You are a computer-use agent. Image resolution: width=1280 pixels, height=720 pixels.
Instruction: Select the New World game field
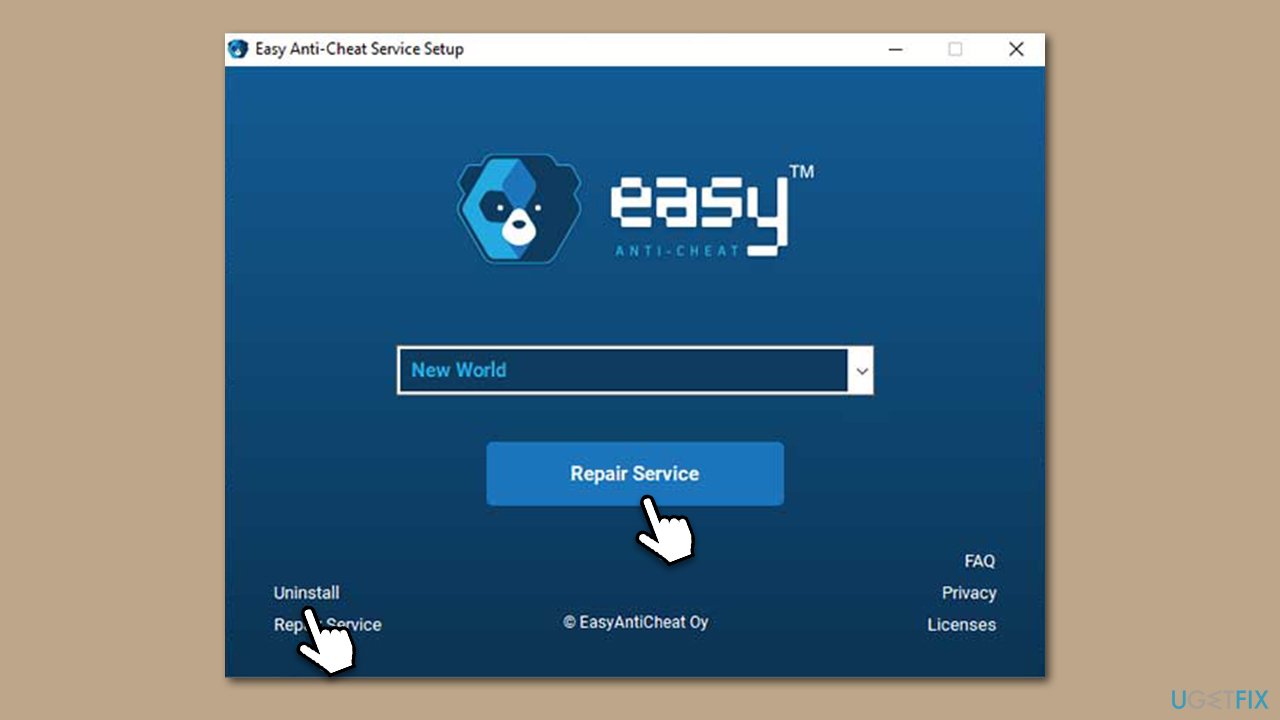click(622, 370)
